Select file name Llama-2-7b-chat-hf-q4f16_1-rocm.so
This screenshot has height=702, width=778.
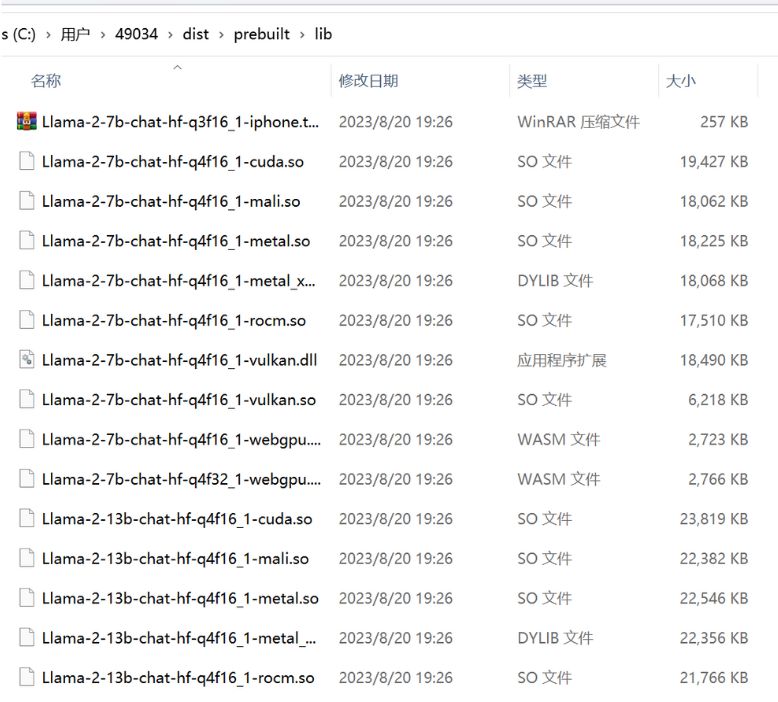(x=174, y=320)
